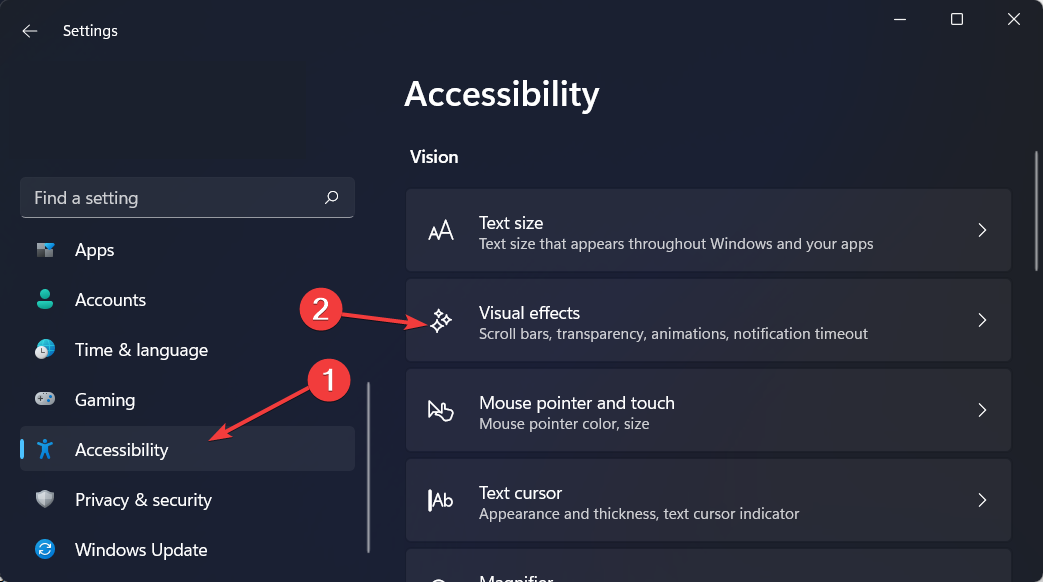Open the Gaming settings category
The image size is (1043, 582).
pos(105,400)
